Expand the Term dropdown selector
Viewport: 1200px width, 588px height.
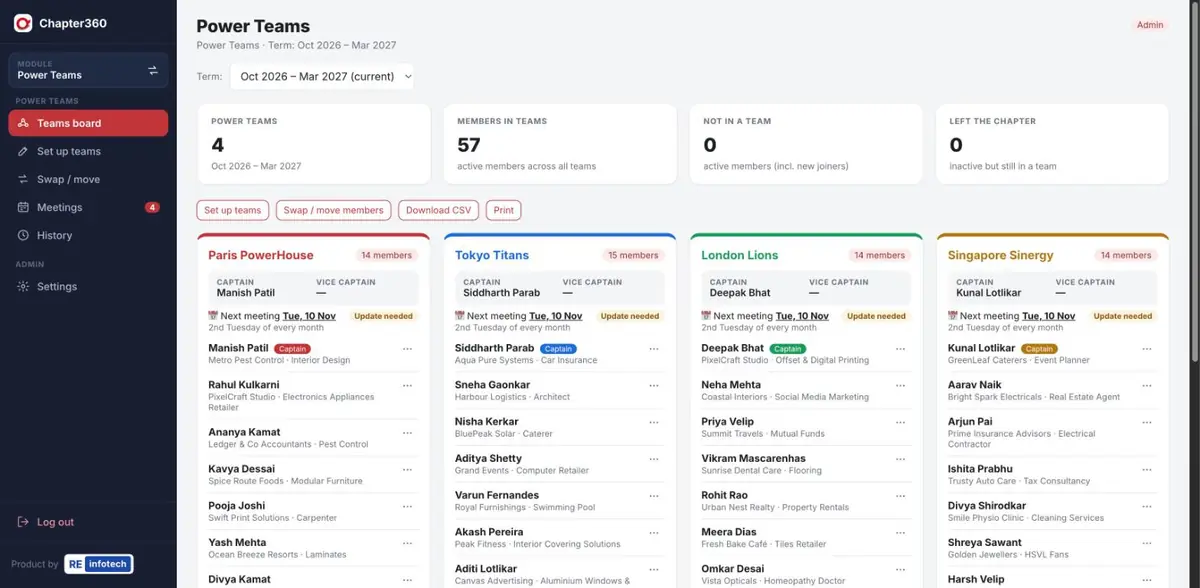322,76
